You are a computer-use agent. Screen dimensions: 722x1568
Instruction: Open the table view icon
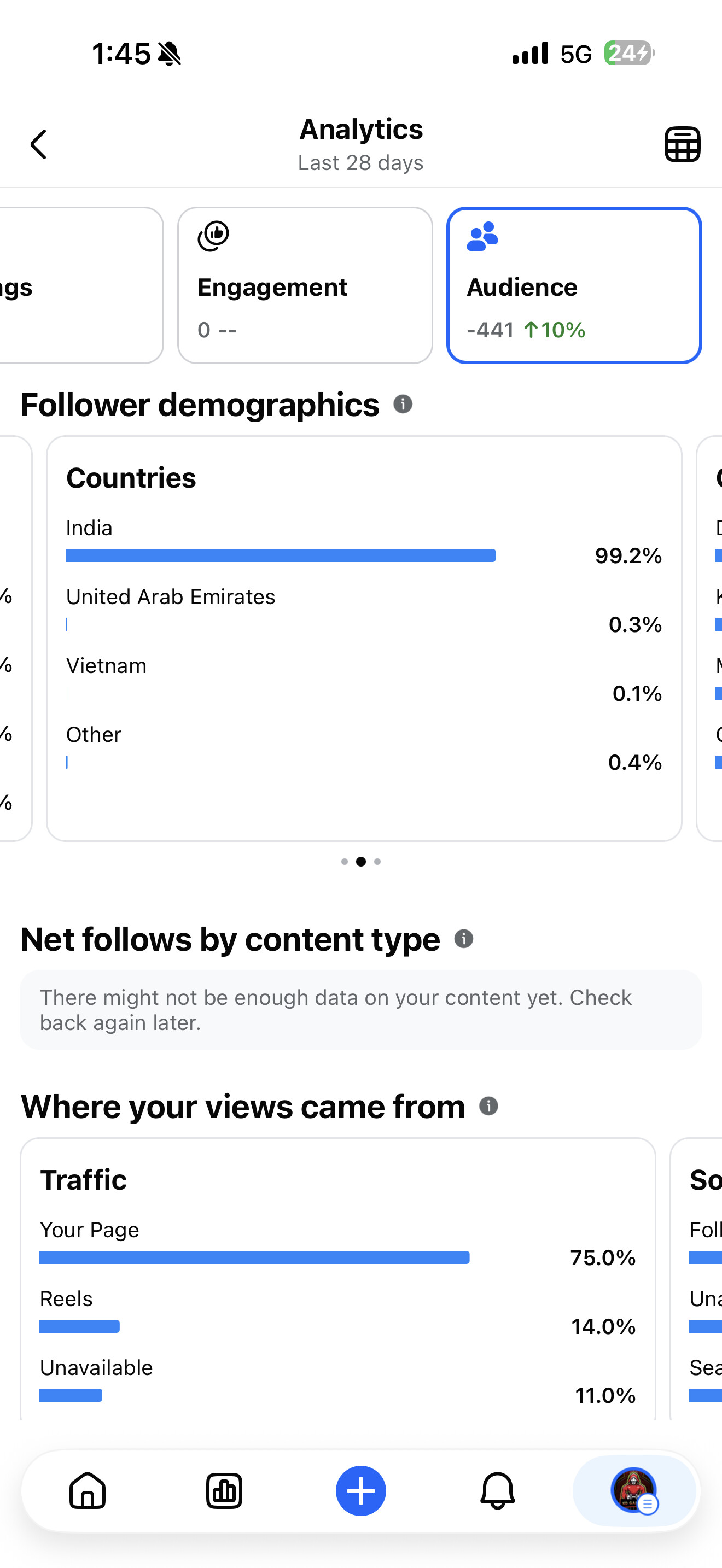coord(682,144)
